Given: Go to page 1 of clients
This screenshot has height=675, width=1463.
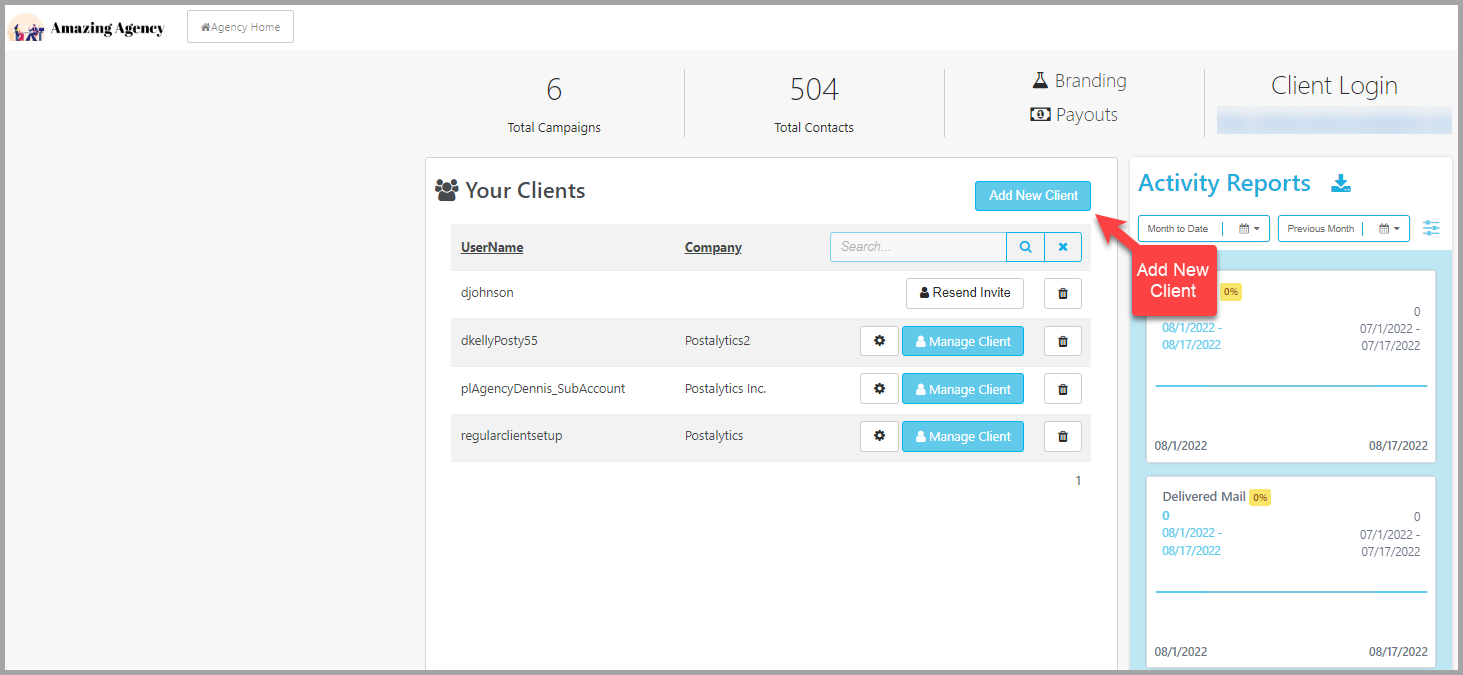Looking at the screenshot, I should tap(1078, 481).
